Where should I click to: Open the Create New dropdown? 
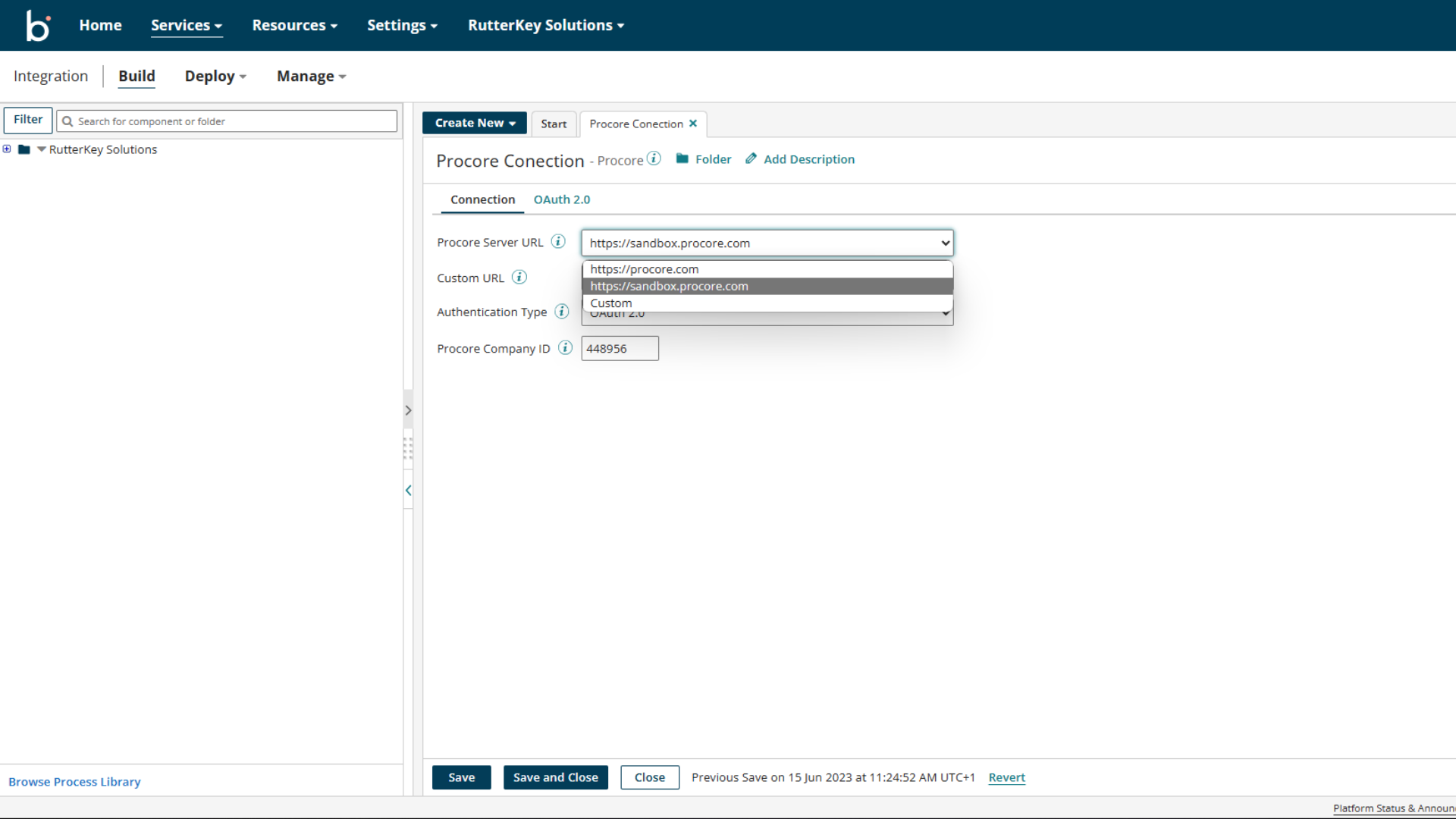pos(475,123)
